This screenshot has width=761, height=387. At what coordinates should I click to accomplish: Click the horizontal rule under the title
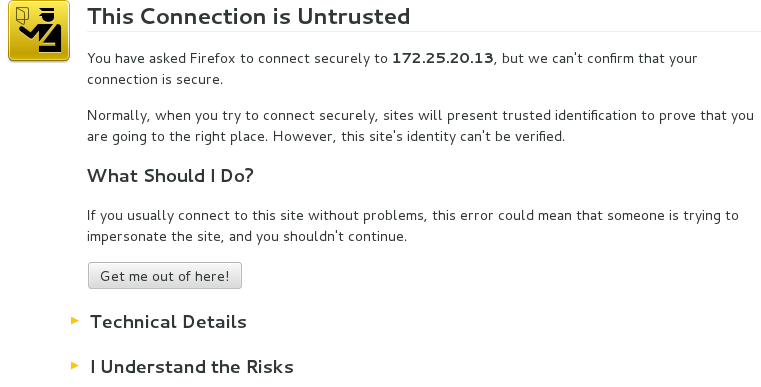[x=424, y=32]
